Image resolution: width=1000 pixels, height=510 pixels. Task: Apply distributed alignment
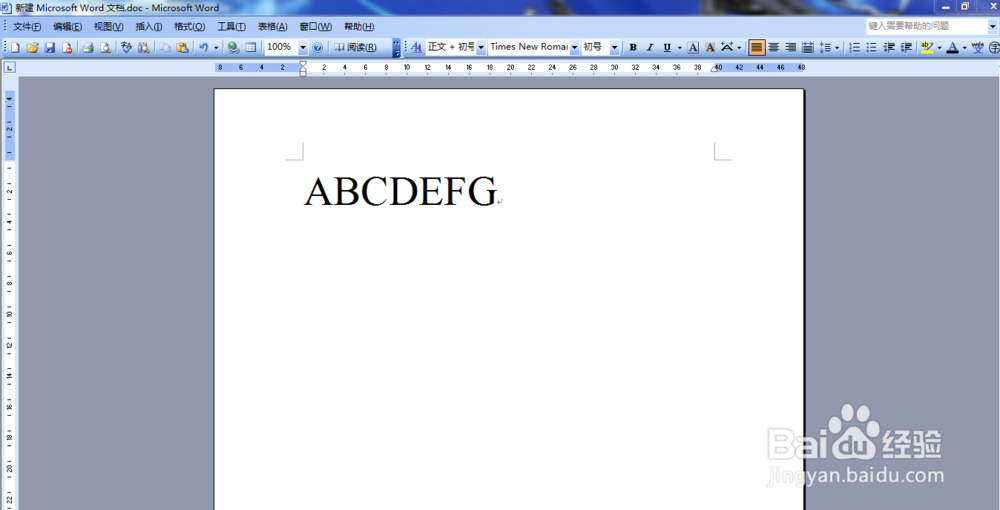pyautogui.click(x=807, y=47)
